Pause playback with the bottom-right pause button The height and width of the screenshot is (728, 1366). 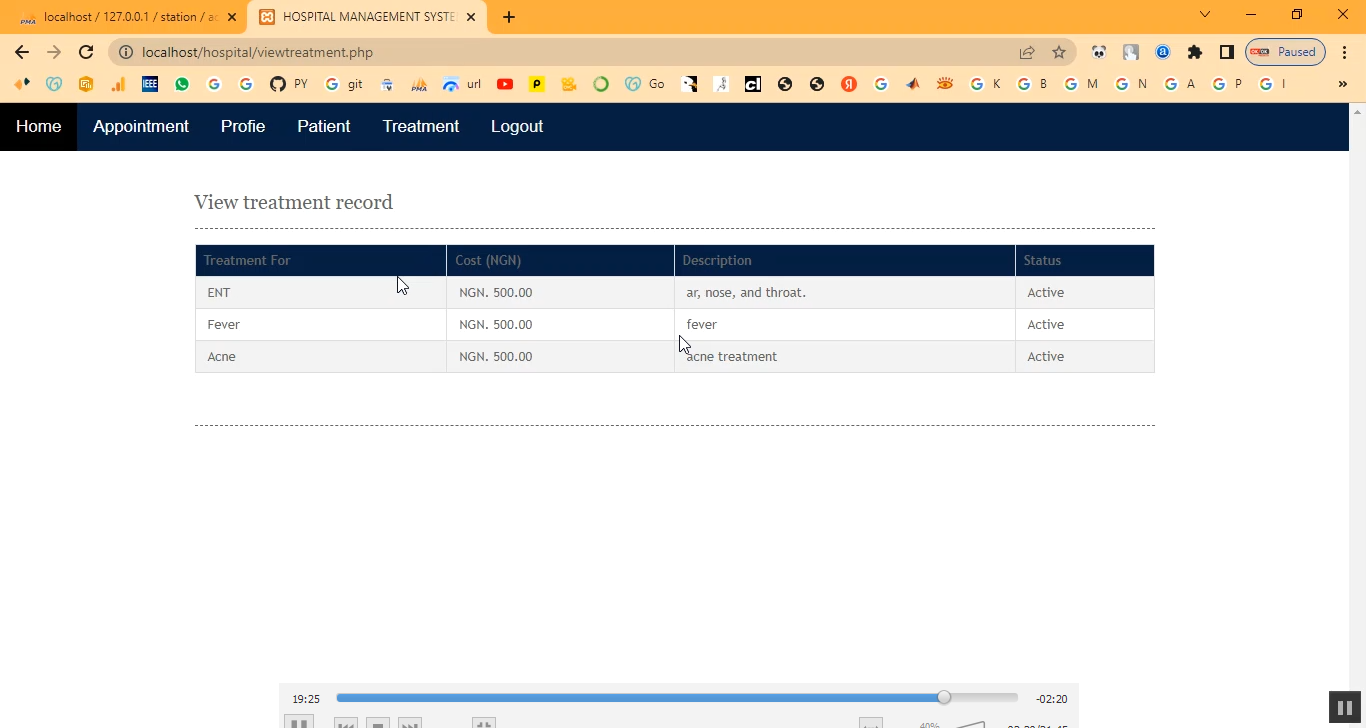tap(1345, 707)
